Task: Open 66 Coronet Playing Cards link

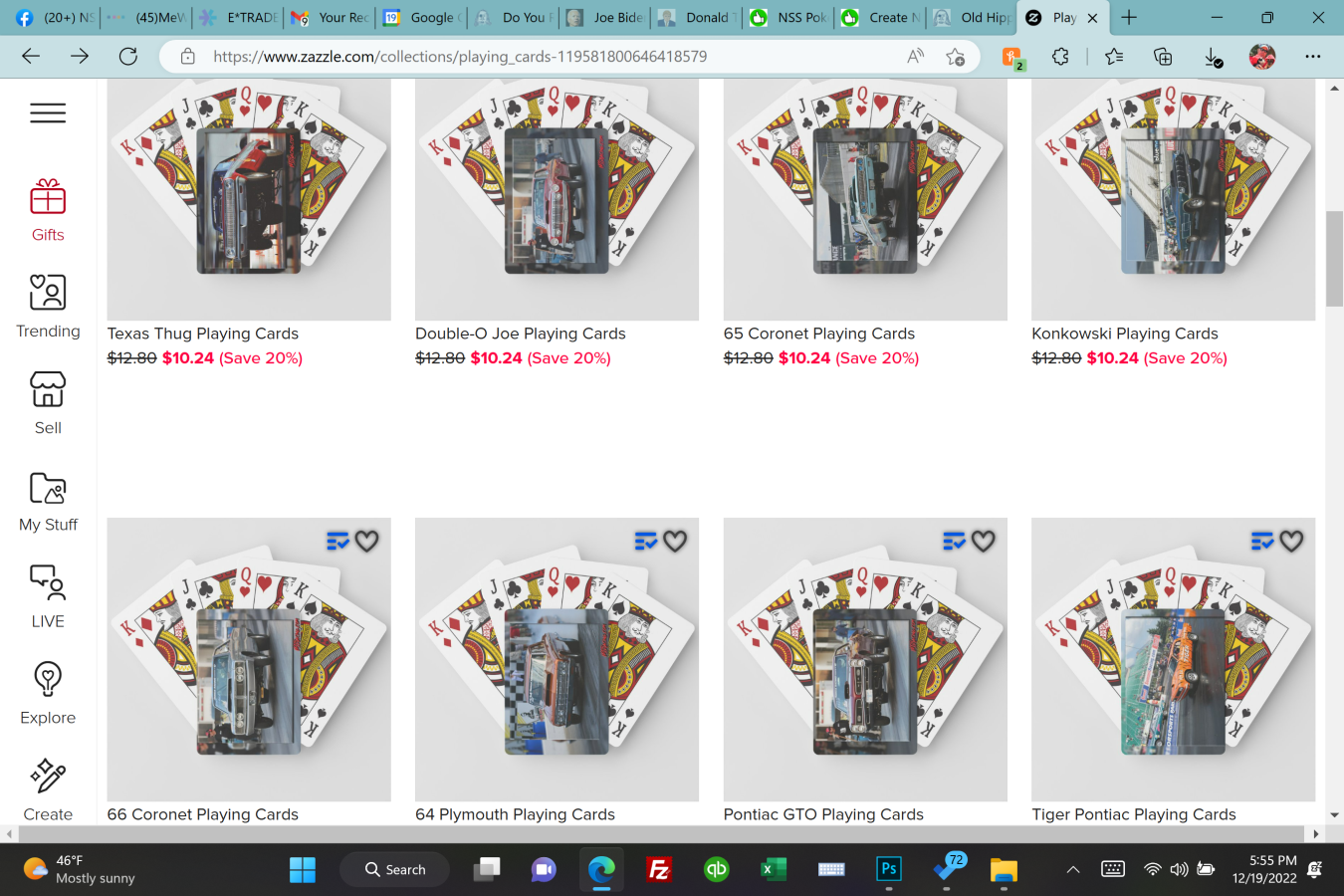Action: [203, 814]
